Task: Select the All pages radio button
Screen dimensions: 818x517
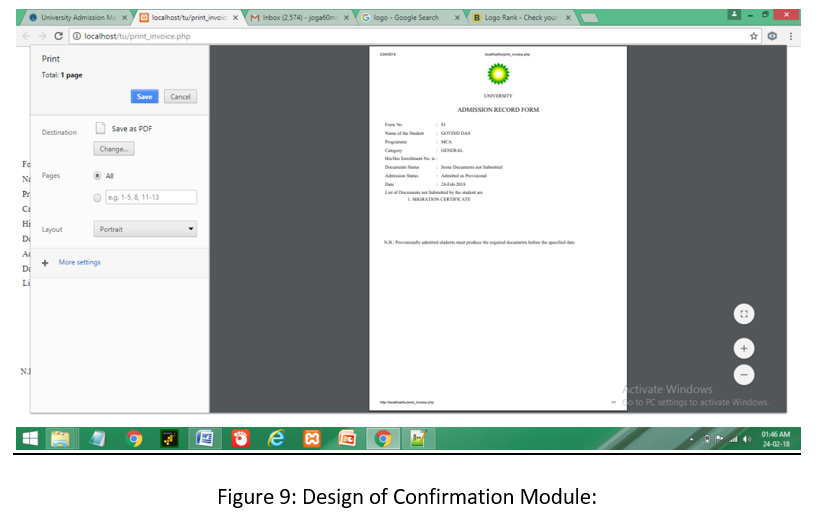Action: 97,176
